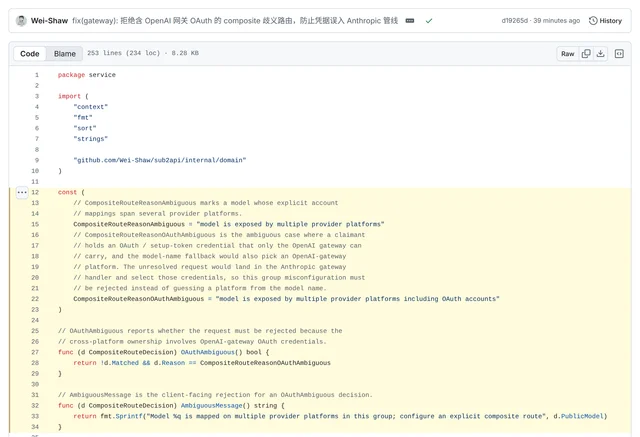Select line number 27
The height and width of the screenshot is (437, 640).
[x=35, y=352]
